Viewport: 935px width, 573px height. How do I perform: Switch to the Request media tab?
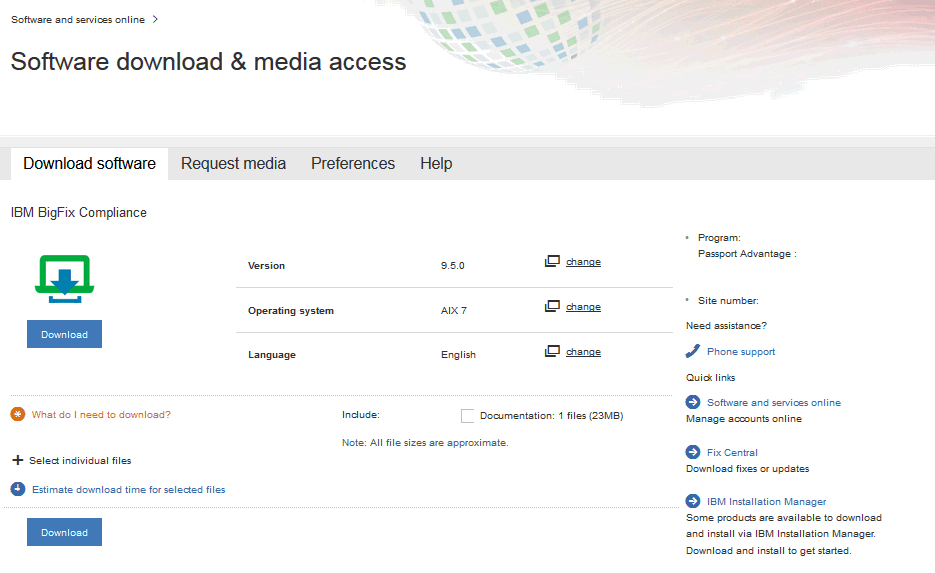point(233,163)
